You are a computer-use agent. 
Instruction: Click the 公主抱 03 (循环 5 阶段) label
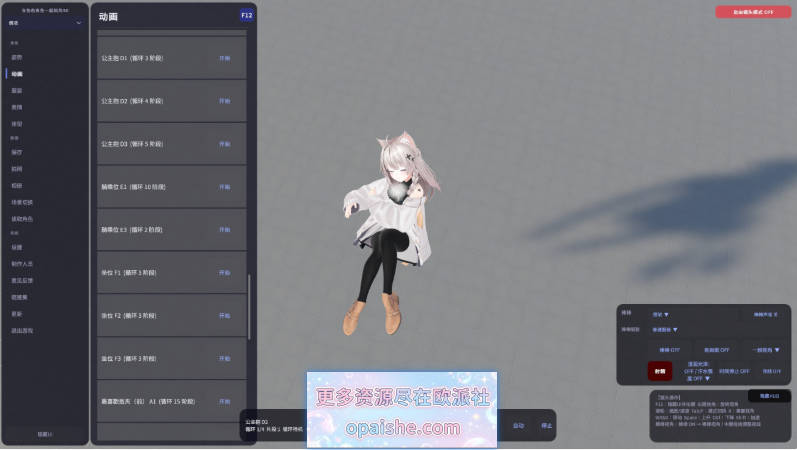(132, 144)
